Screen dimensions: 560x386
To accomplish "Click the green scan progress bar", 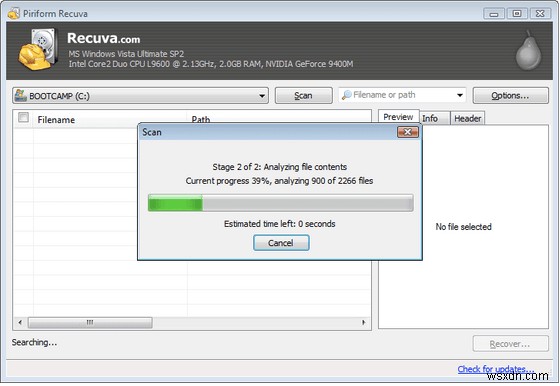I will (x=281, y=203).
